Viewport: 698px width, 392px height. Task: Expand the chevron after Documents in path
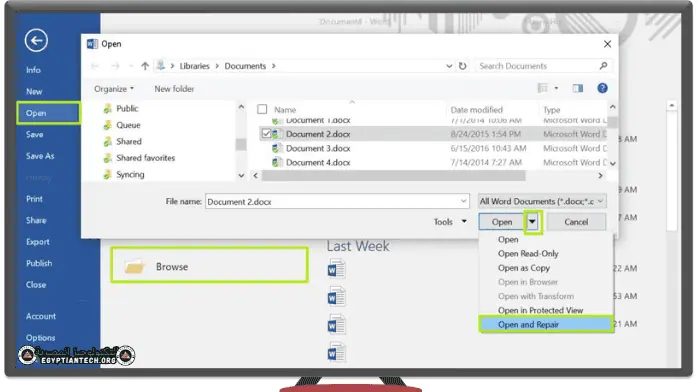tap(274, 66)
